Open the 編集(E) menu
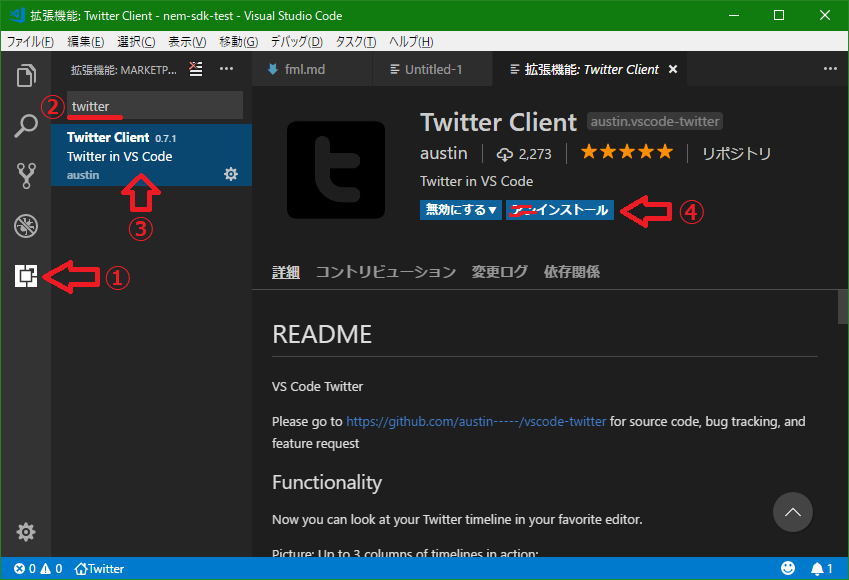Screen dimensions: 849x580 pyautogui.click(x=85, y=42)
